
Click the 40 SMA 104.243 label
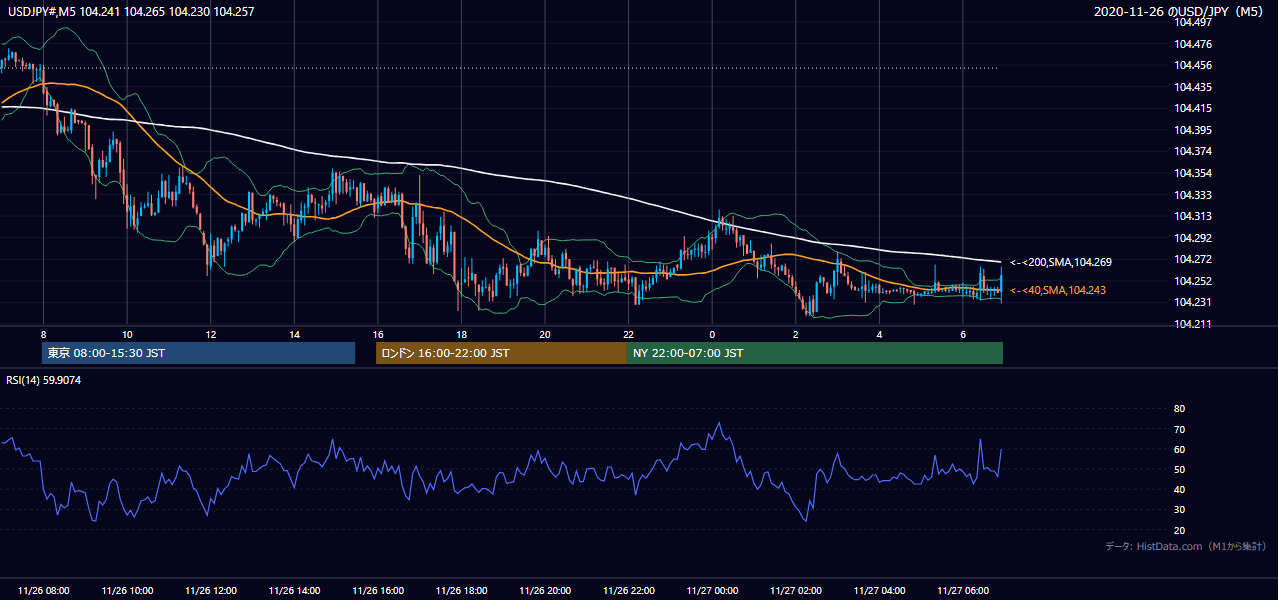(1058, 290)
